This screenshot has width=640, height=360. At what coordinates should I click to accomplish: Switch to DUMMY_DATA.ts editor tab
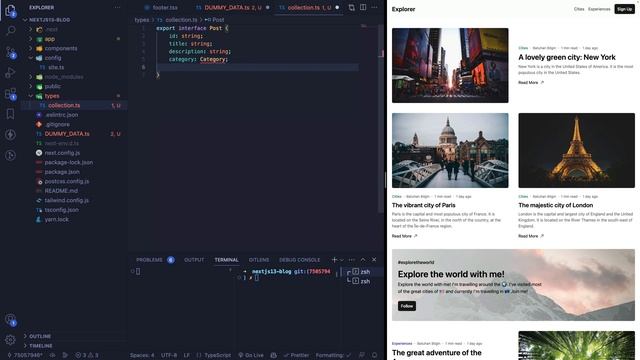(233, 7)
